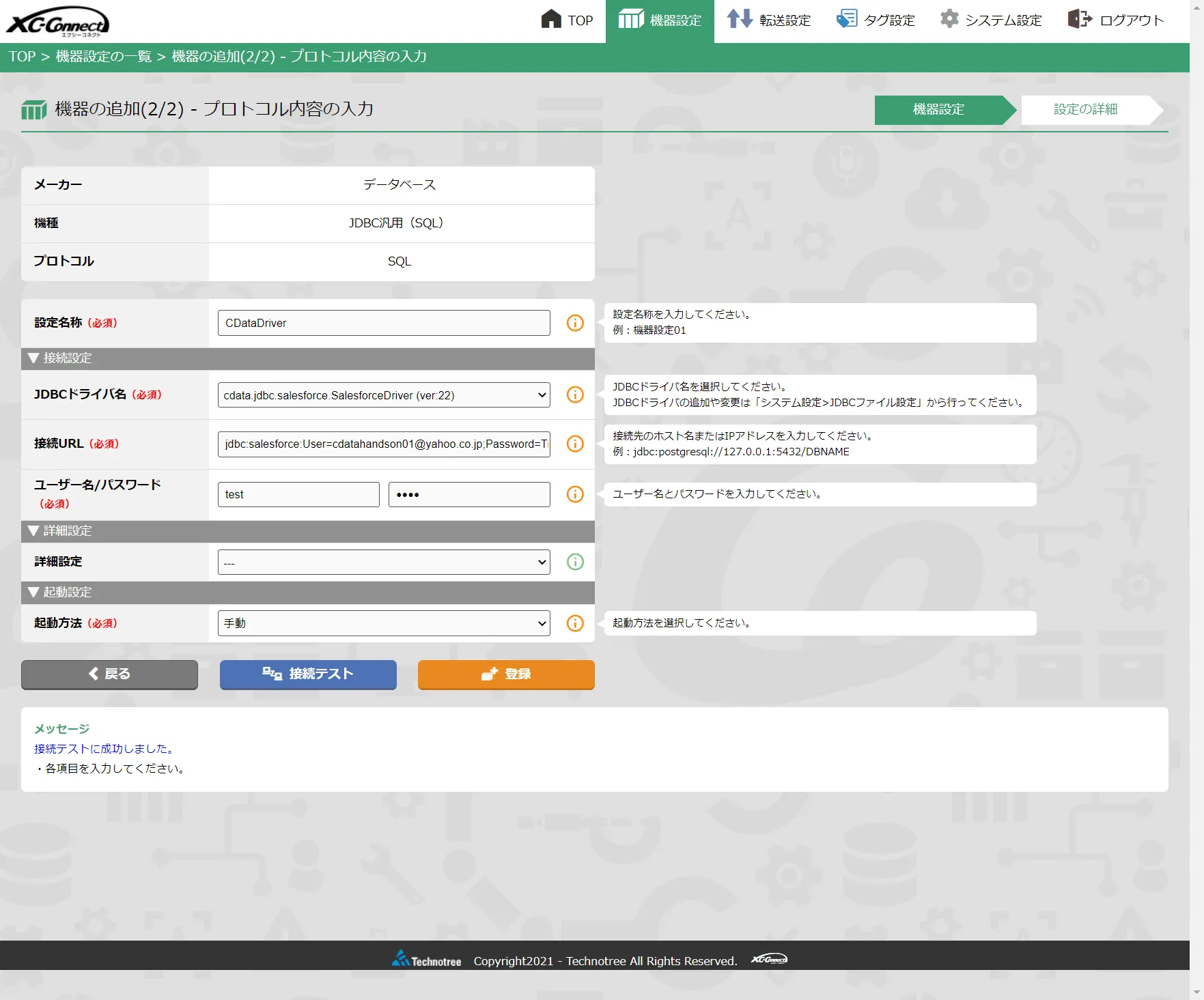Click the Technotree logo in the footer
This screenshot has height=1000, width=1204.
[425, 960]
